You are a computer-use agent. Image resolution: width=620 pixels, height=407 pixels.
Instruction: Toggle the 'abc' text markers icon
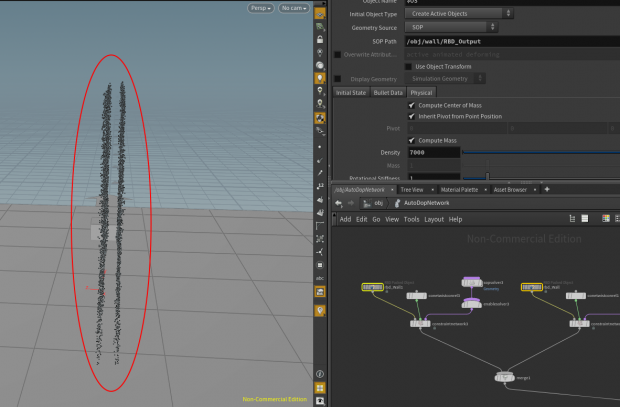click(320, 278)
